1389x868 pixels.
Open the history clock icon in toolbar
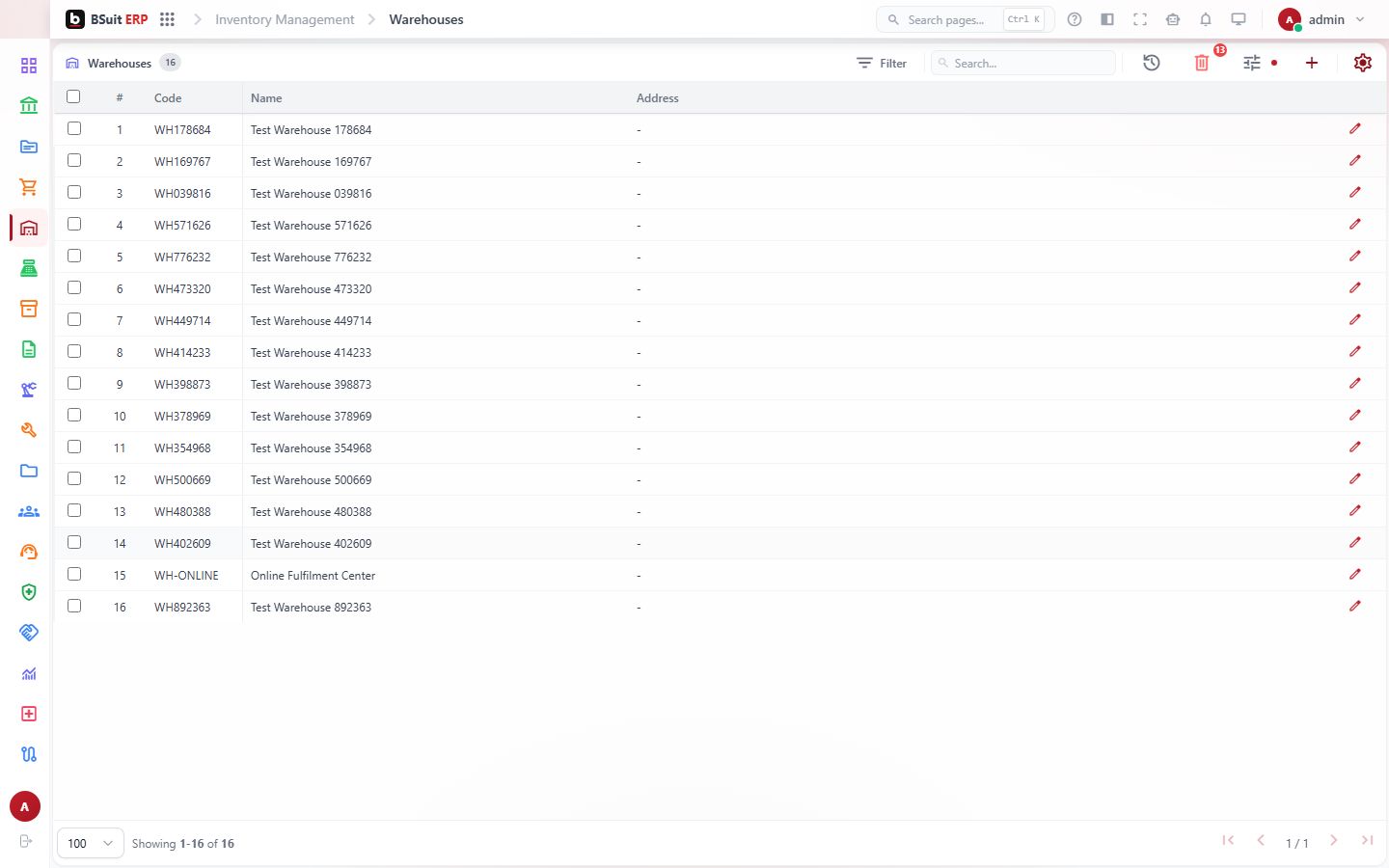pos(1152,63)
